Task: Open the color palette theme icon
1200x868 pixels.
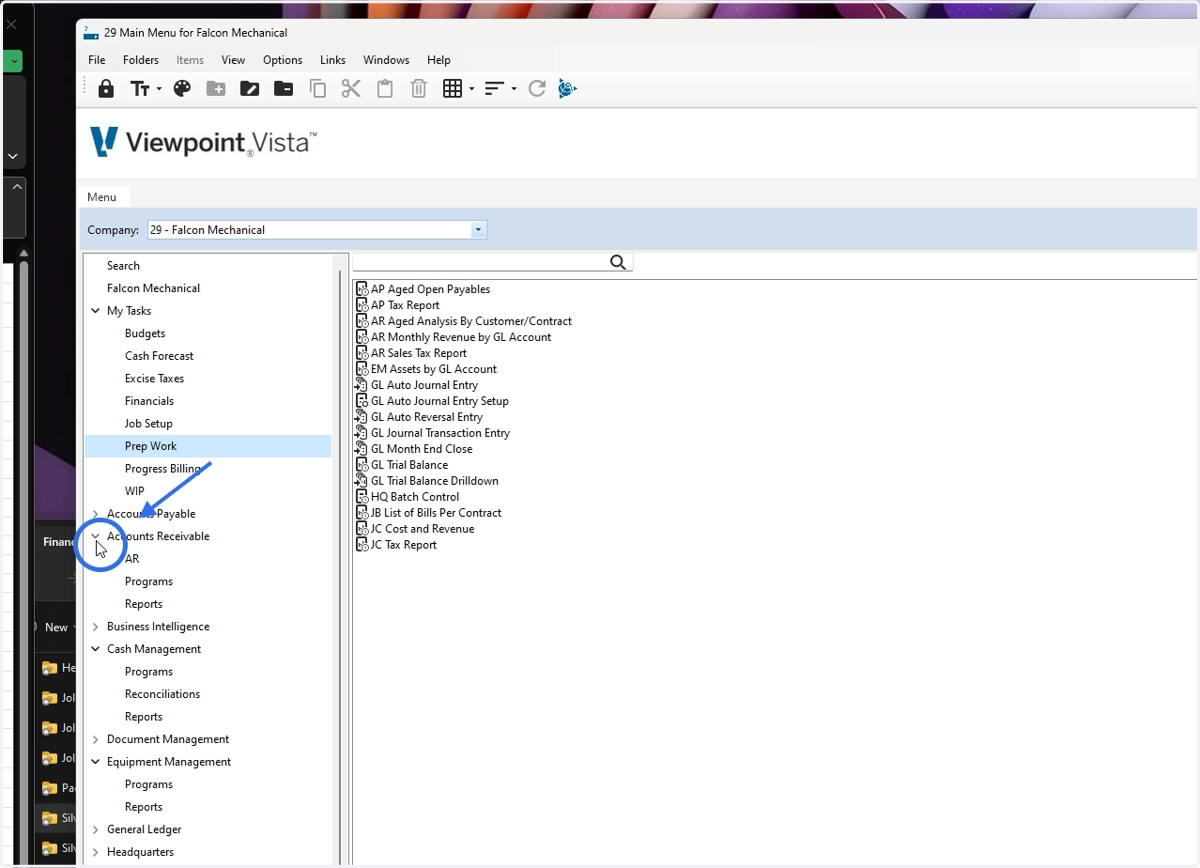Action: (182, 89)
